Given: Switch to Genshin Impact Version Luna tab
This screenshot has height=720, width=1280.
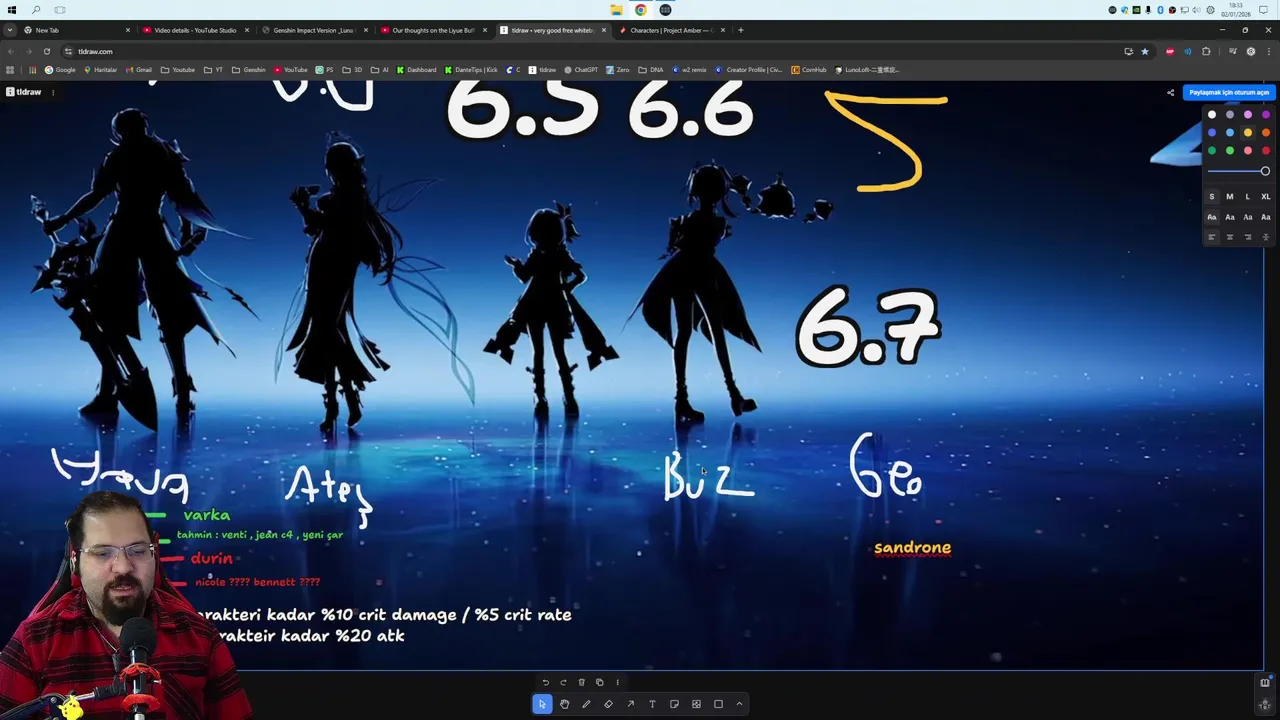Looking at the screenshot, I should (x=314, y=30).
